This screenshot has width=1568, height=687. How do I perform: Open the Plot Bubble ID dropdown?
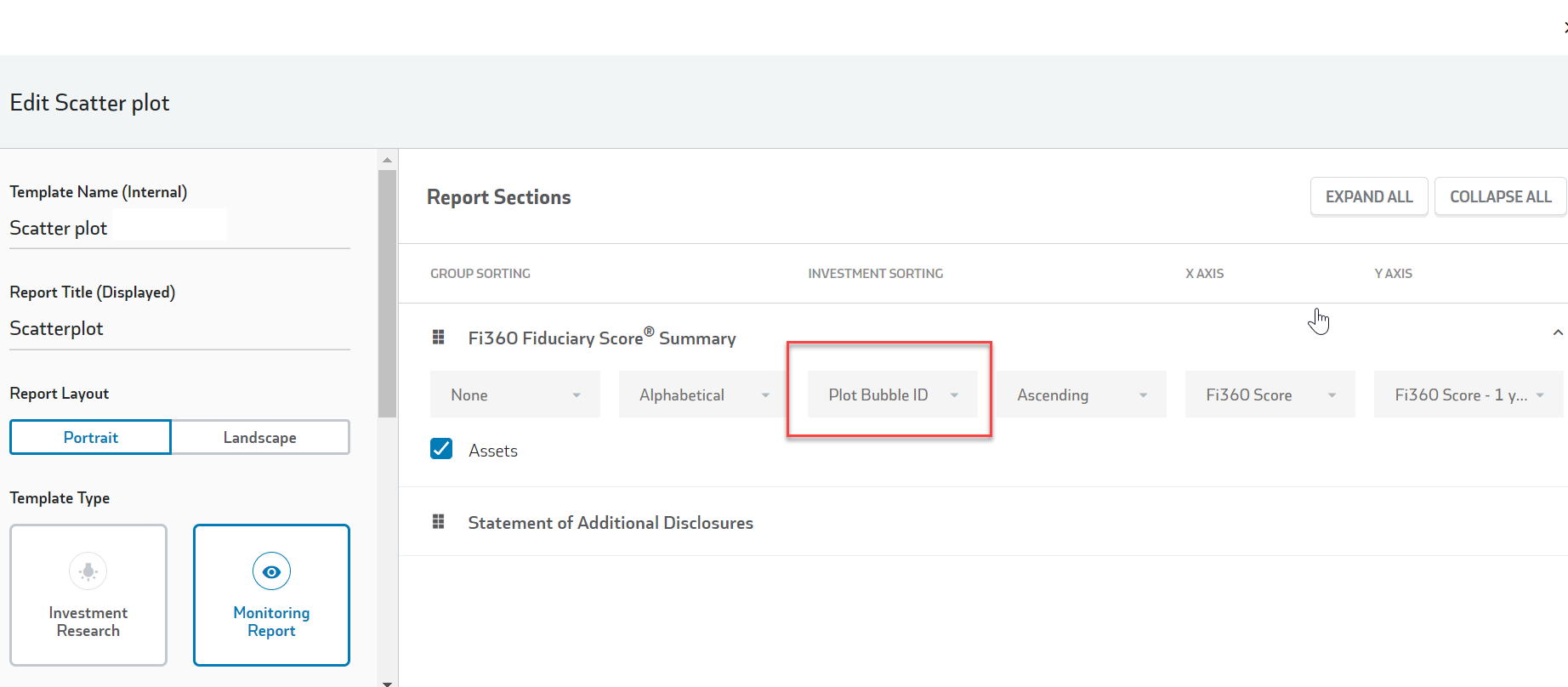tap(893, 395)
